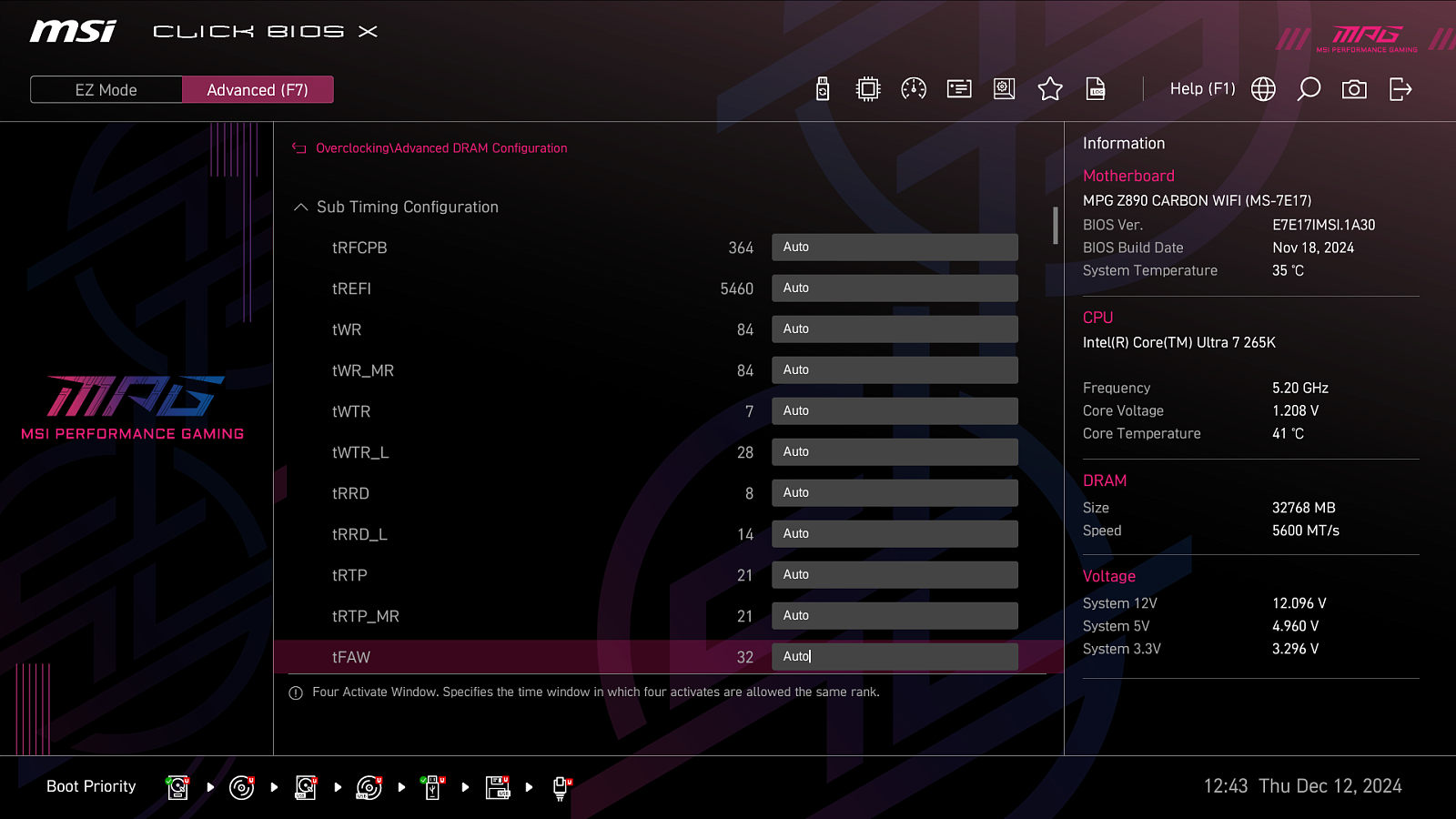Select the tWTR row label

351,411
